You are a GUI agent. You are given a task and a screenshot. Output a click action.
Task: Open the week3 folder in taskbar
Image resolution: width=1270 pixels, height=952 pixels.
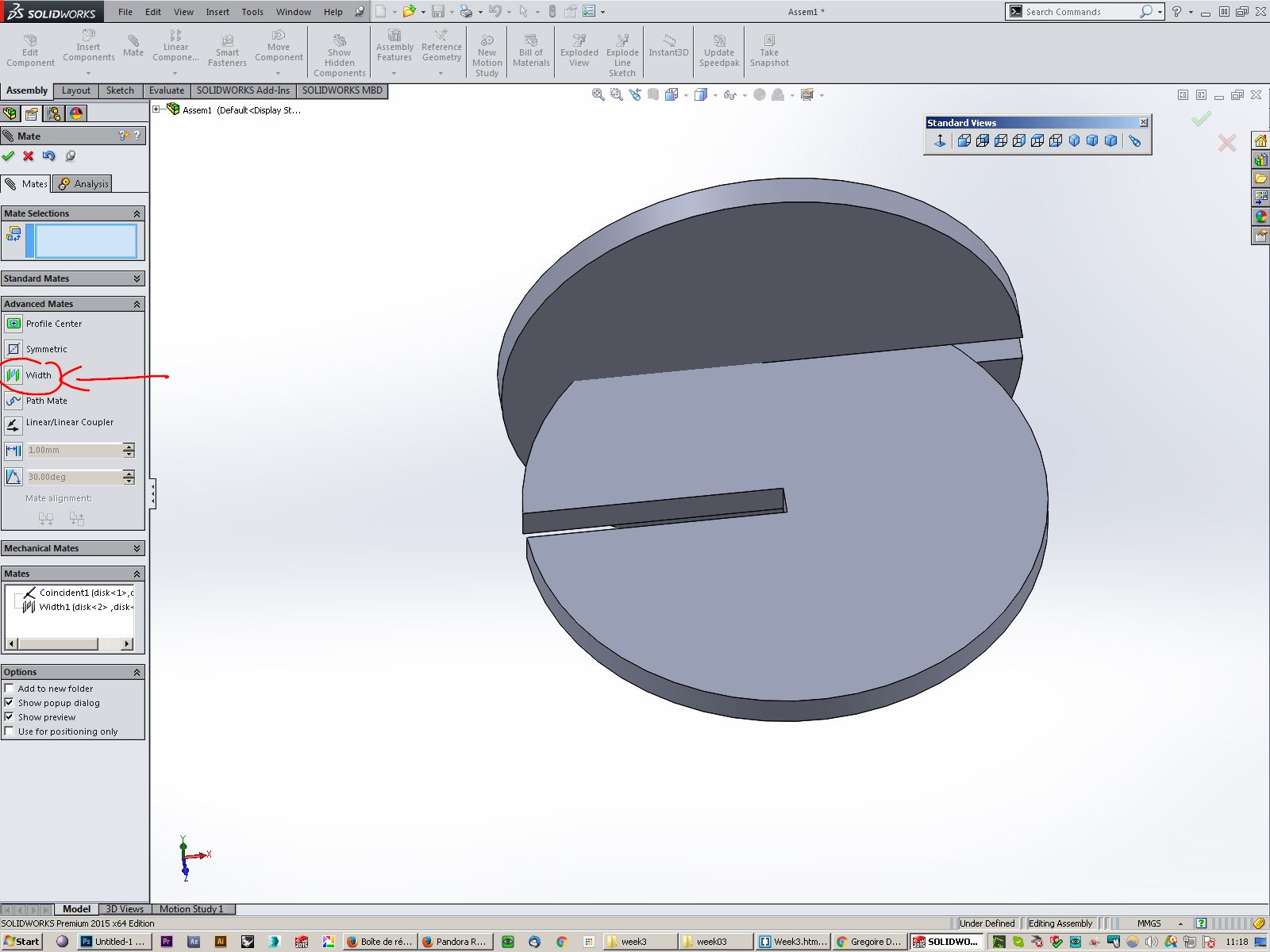pyautogui.click(x=639, y=942)
